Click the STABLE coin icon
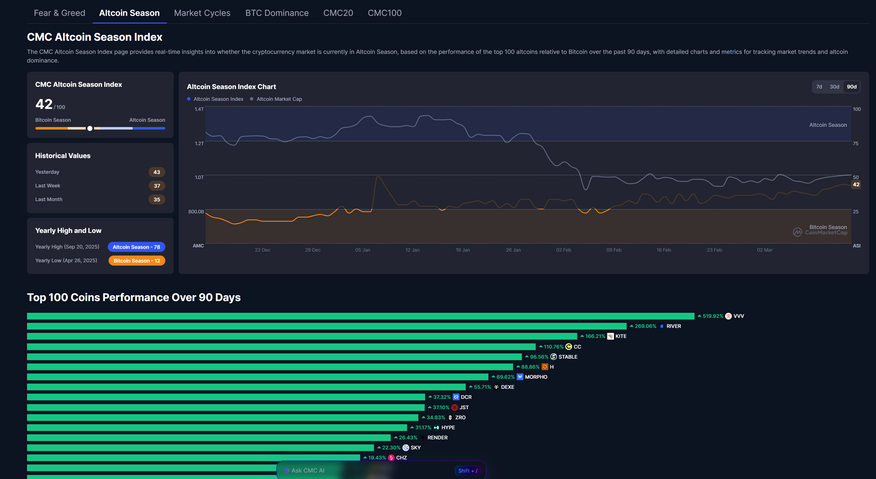Viewport: 876px width, 479px height. click(x=553, y=357)
